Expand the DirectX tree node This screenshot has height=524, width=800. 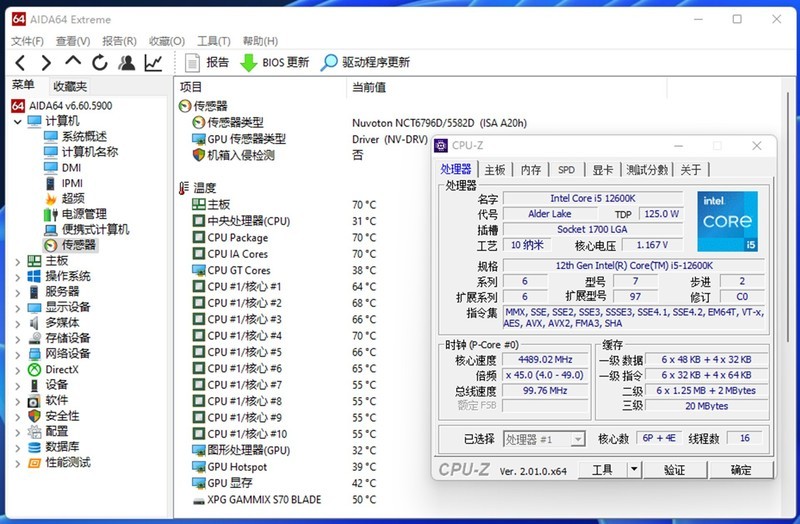(18, 370)
